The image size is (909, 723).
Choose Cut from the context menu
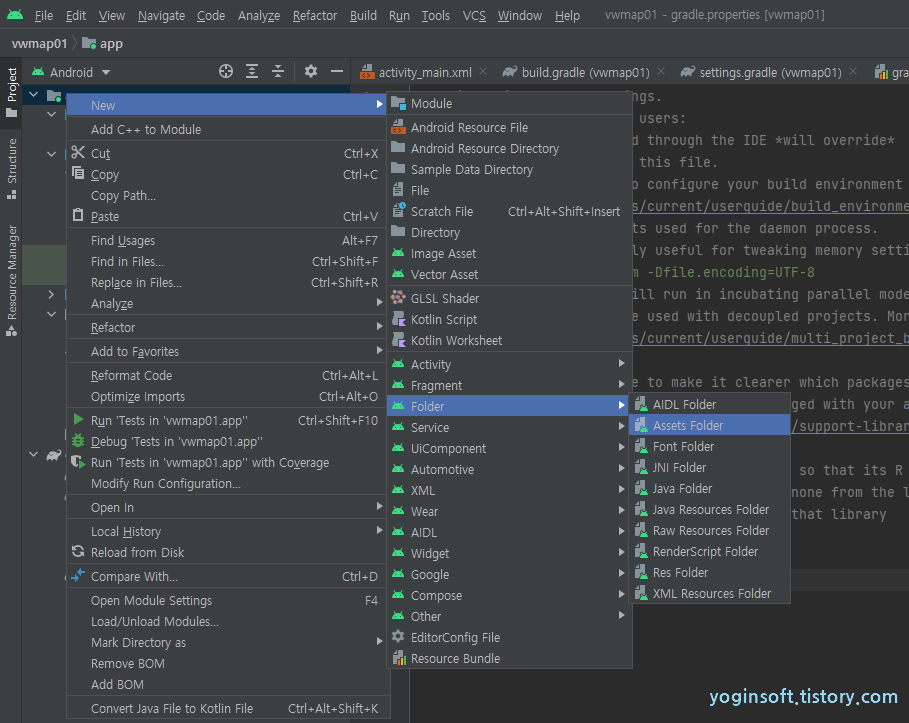pyautogui.click(x=226, y=154)
